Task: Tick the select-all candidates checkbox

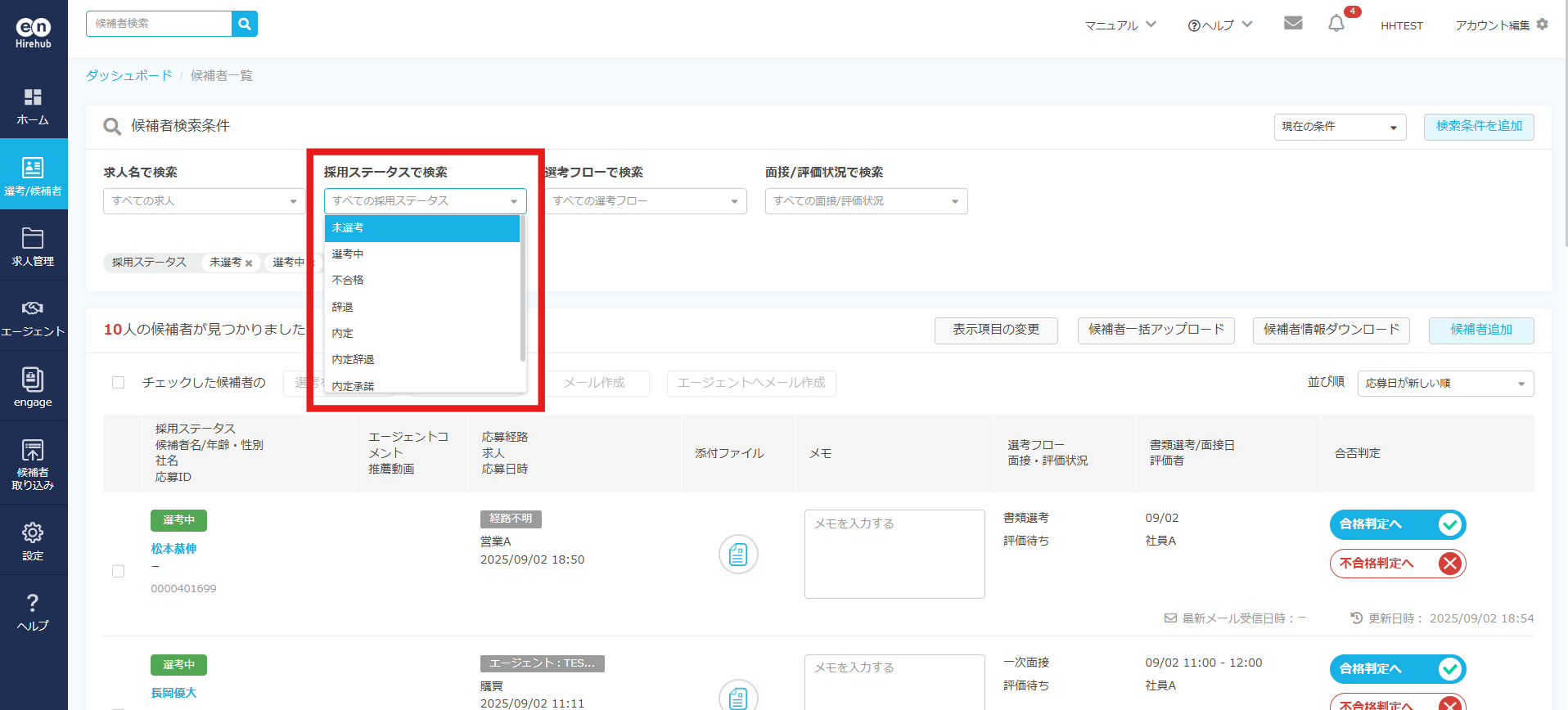Action: pos(119,383)
